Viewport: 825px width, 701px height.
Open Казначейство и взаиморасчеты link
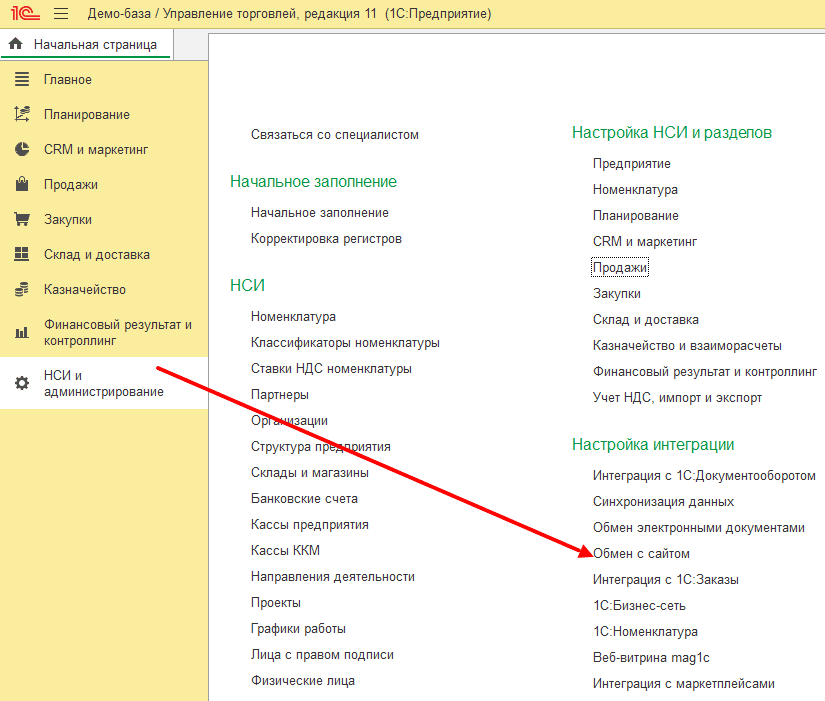pyautogui.click(x=687, y=346)
